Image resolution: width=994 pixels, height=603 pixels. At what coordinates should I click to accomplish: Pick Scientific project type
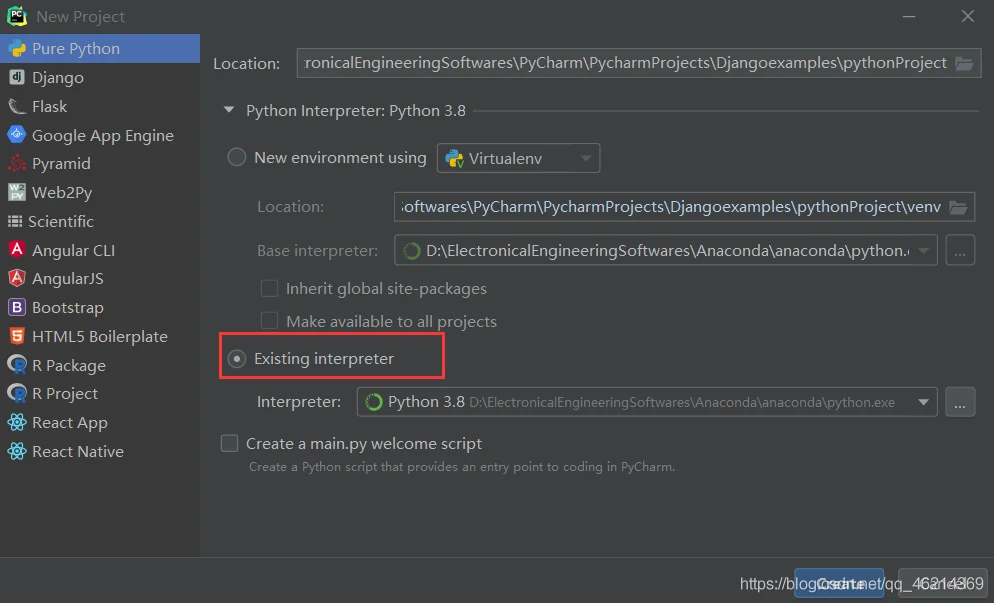(x=100, y=221)
